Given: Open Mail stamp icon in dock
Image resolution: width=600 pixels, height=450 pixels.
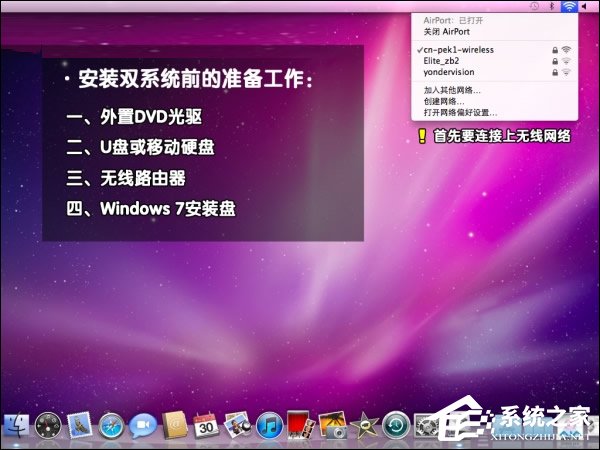Looking at the screenshot, I should [80, 427].
